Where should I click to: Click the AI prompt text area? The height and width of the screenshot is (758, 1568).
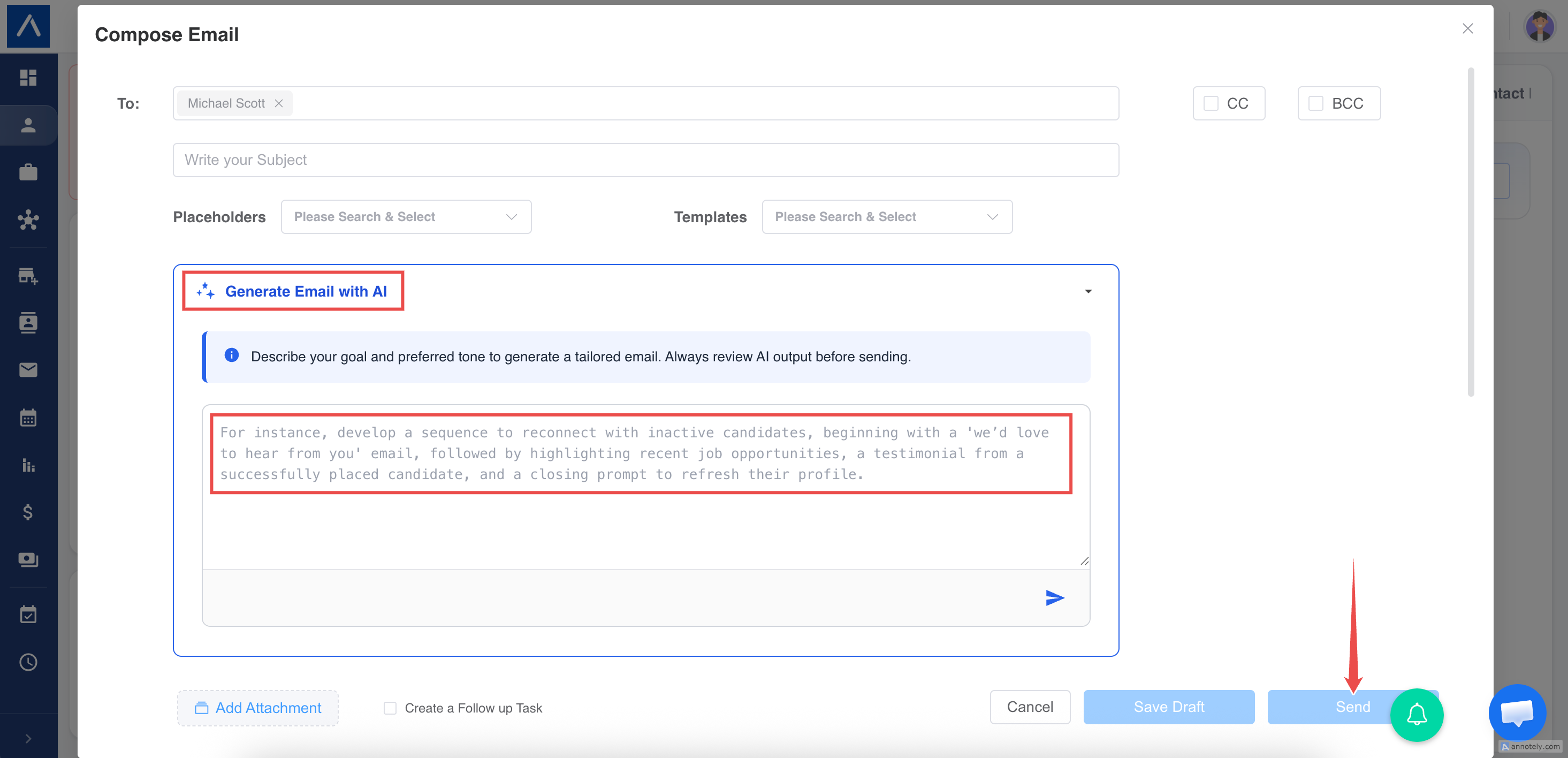pyautogui.click(x=645, y=487)
